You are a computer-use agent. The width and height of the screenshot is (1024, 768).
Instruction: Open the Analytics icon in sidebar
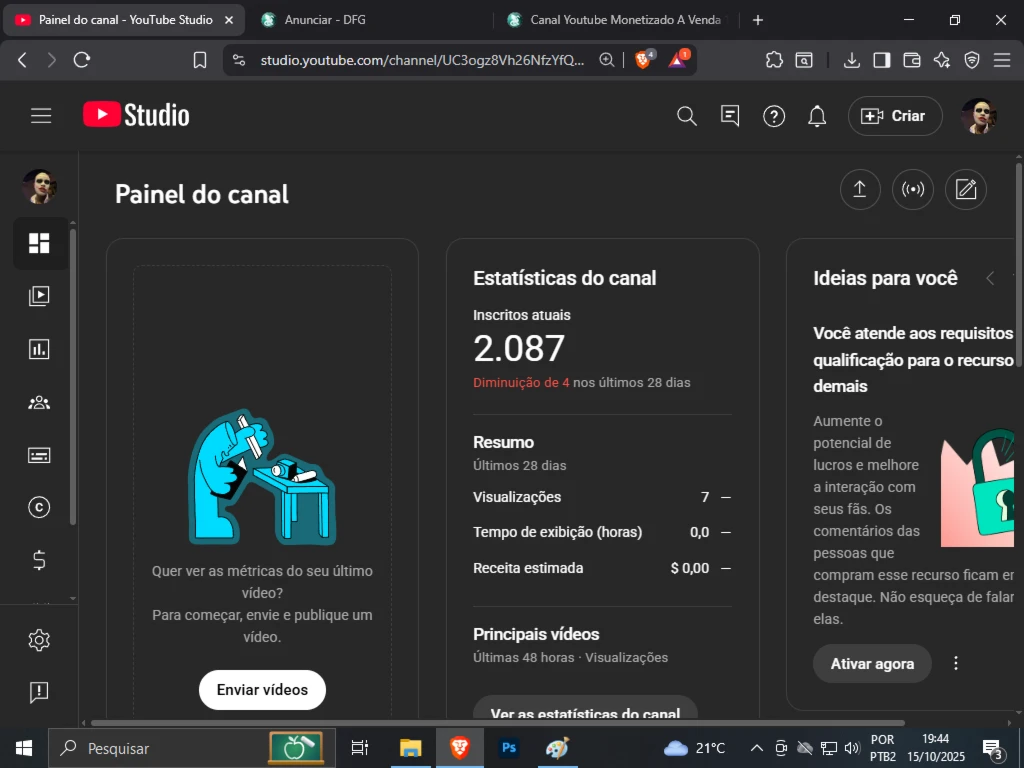point(39,349)
